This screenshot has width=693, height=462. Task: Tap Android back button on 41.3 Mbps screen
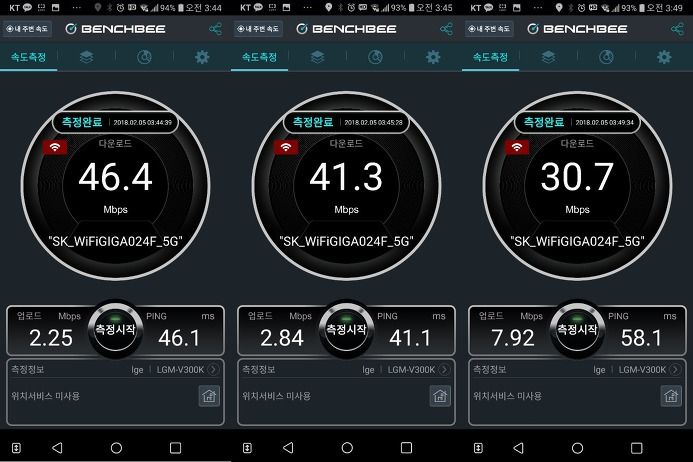(x=288, y=448)
